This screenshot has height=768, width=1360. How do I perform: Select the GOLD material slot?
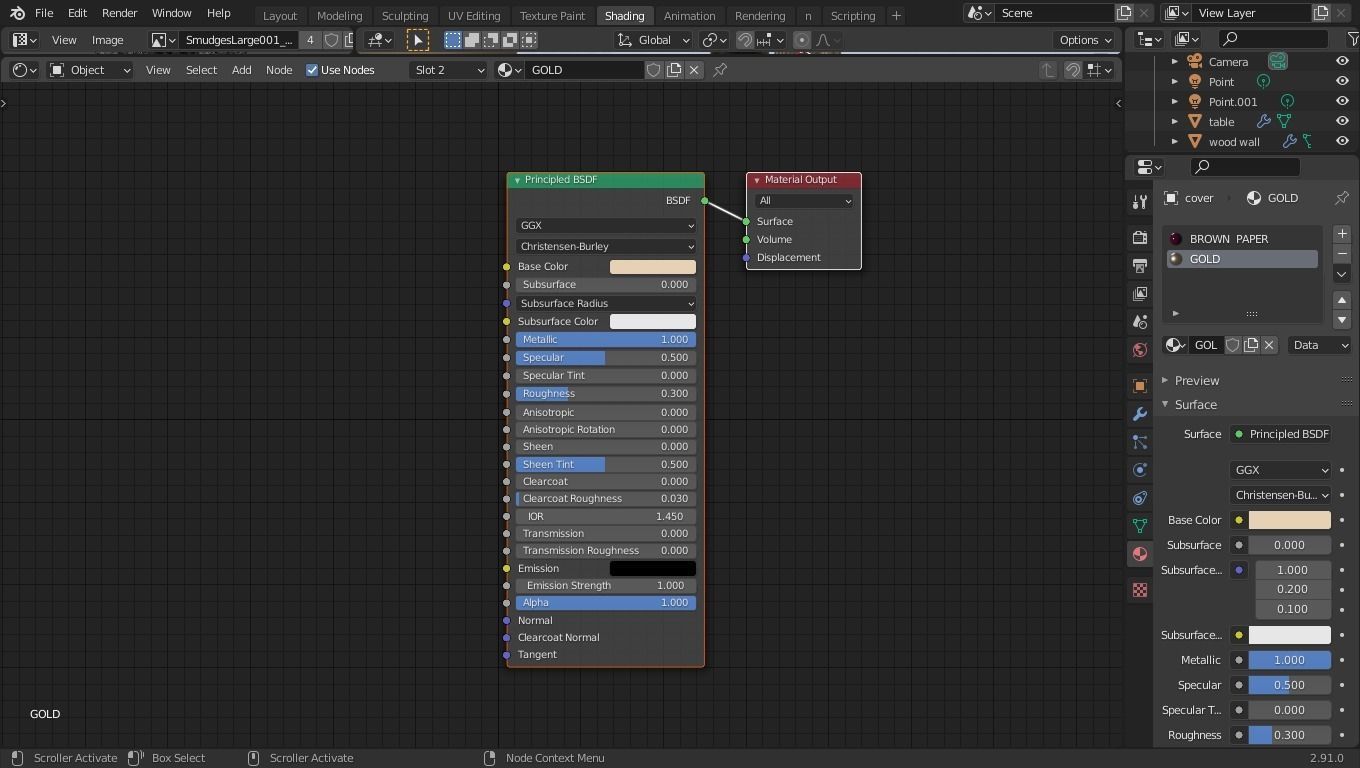(x=1242, y=259)
